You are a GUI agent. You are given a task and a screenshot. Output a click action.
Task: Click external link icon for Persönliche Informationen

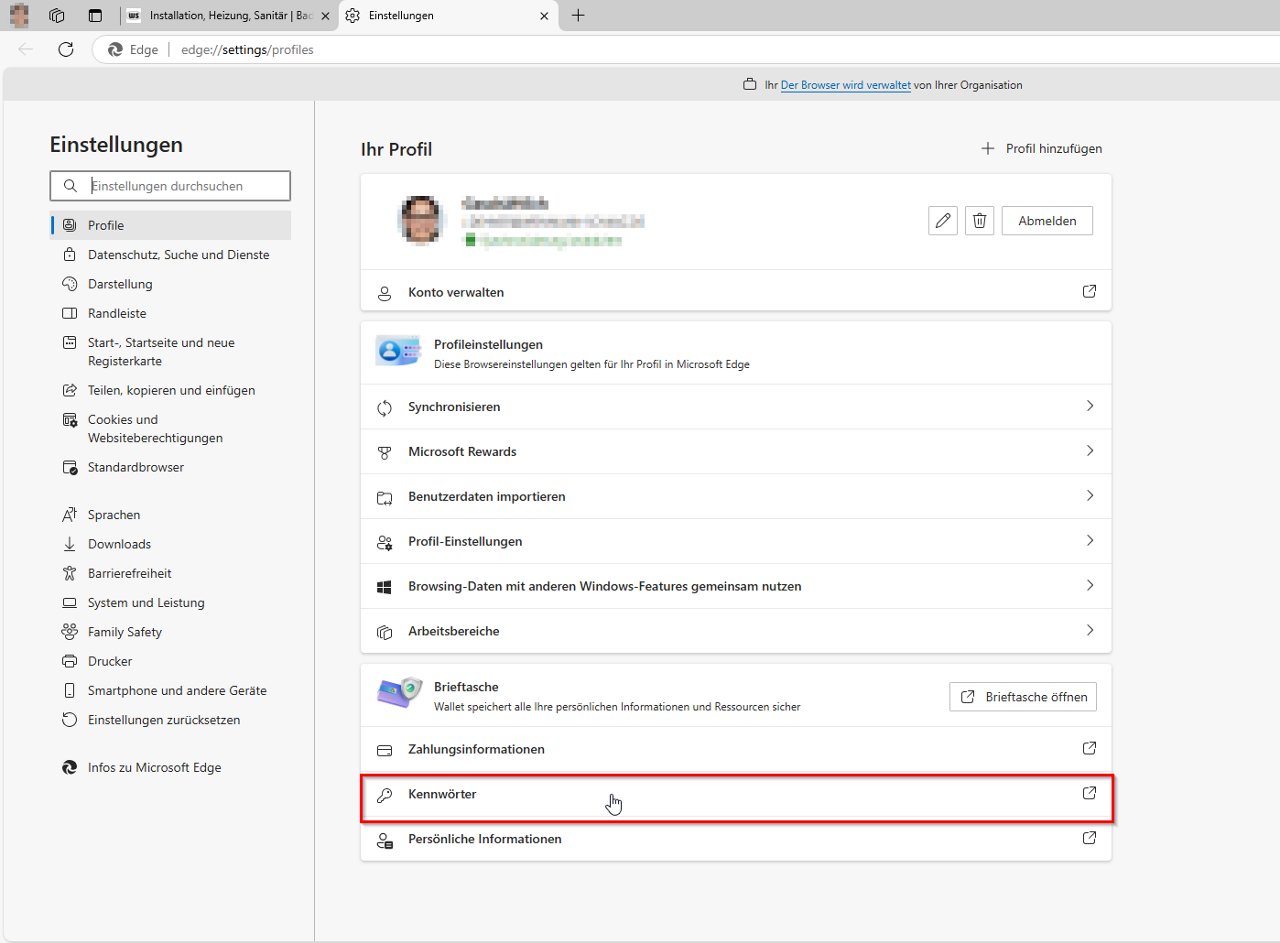[x=1089, y=838]
